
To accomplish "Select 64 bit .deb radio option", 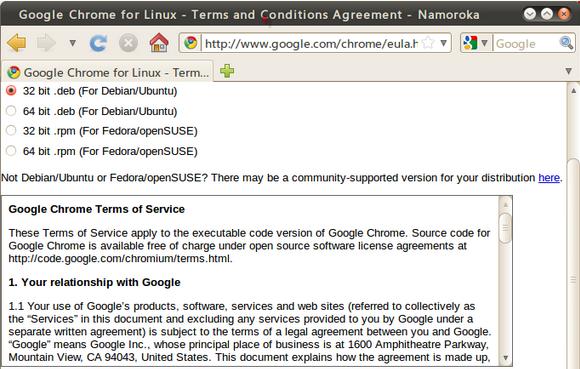I will (x=11, y=111).
